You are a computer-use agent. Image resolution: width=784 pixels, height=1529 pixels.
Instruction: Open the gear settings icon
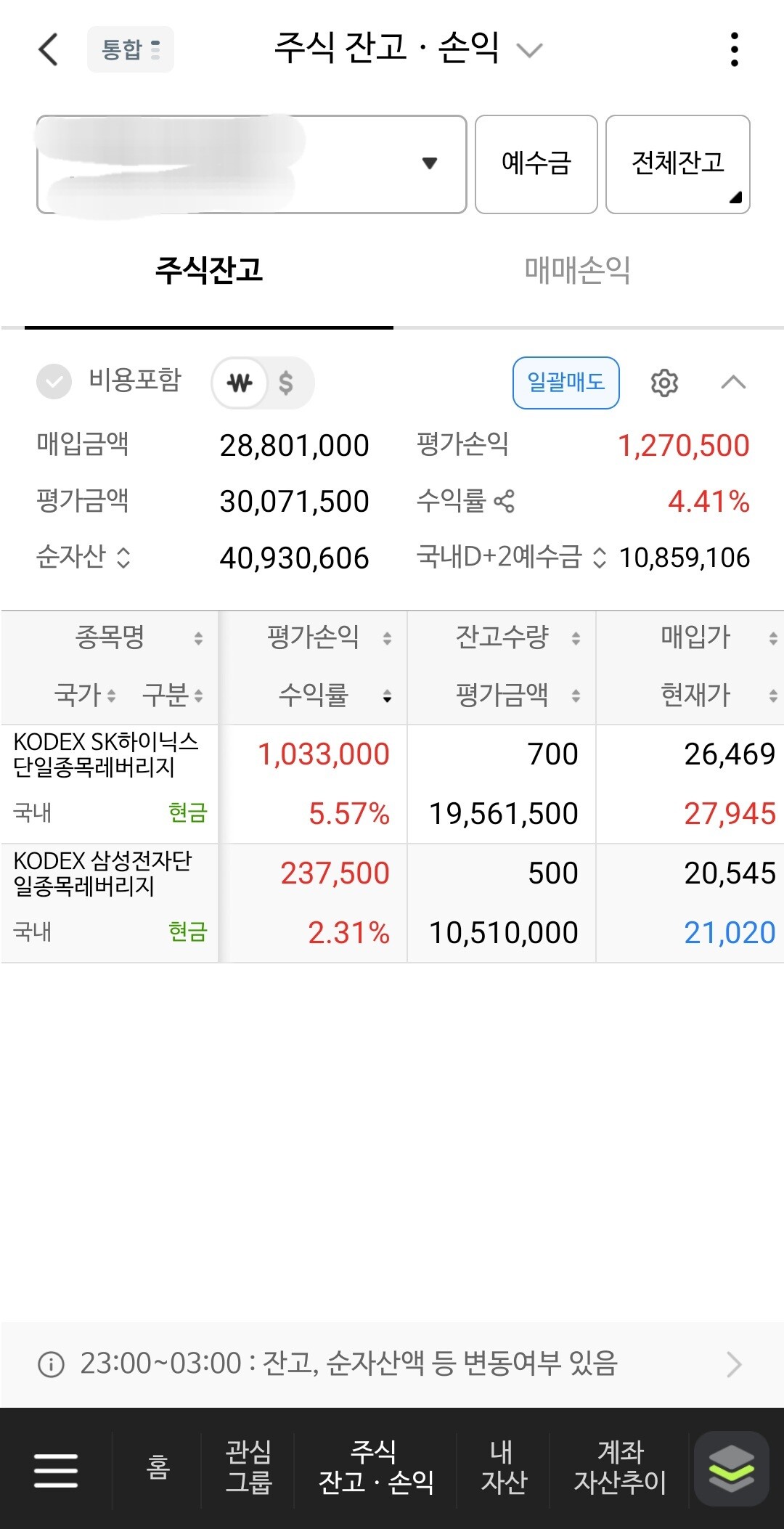[x=663, y=382]
